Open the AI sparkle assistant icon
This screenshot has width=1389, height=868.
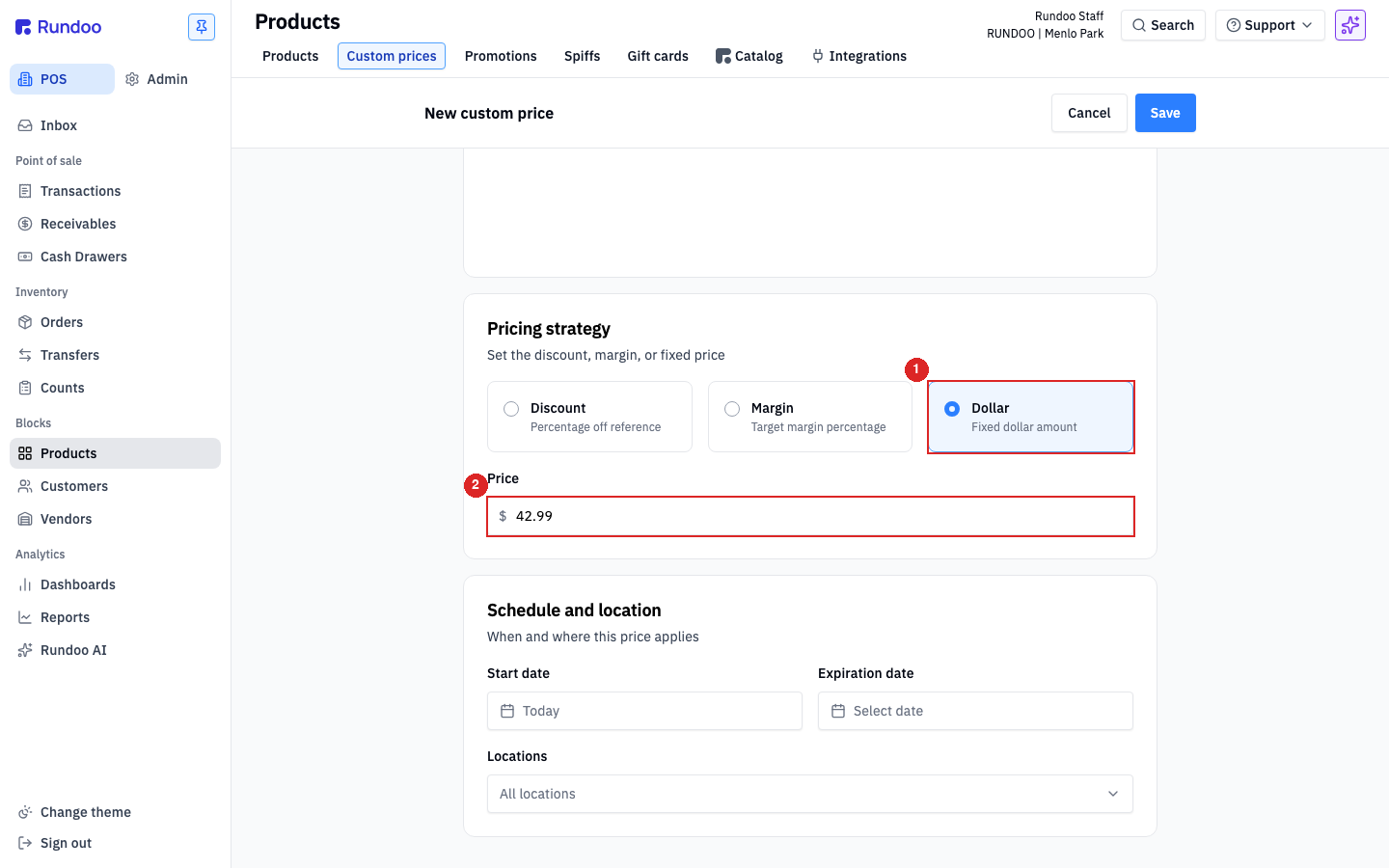point(1350,25)
